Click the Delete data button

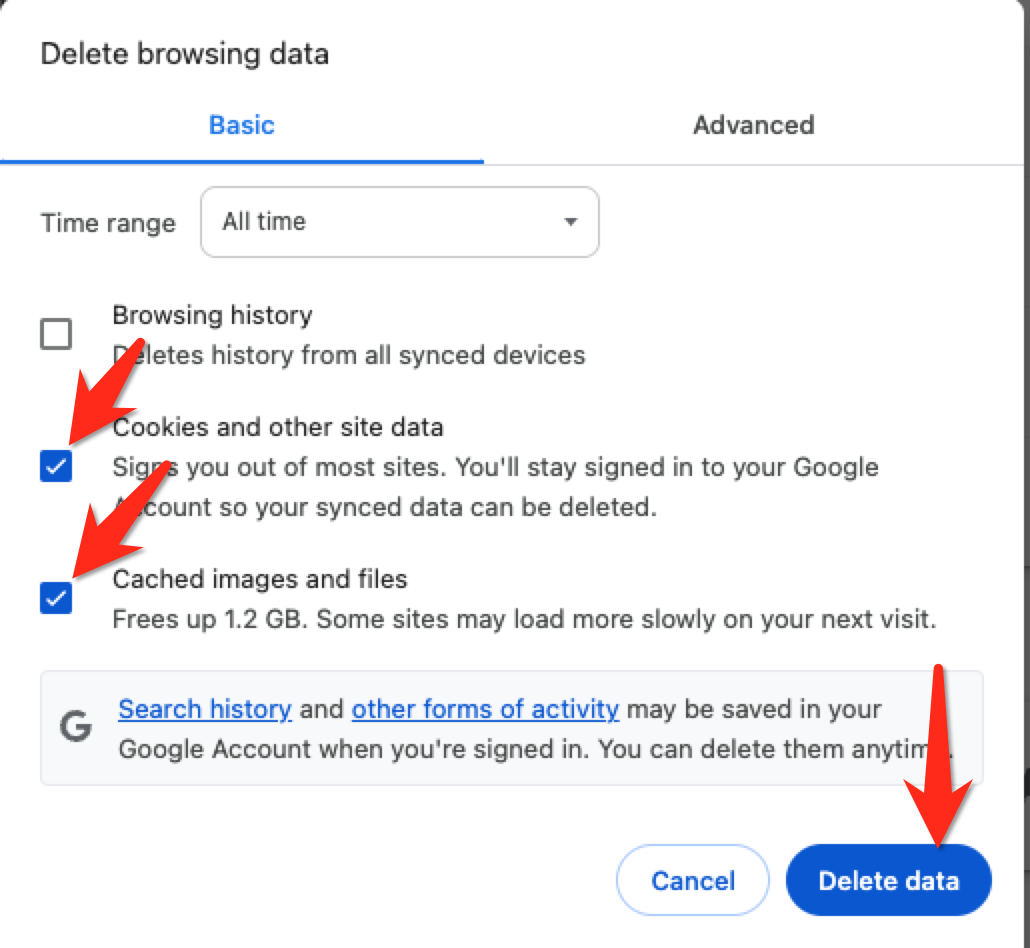click(x=889, y=880)
